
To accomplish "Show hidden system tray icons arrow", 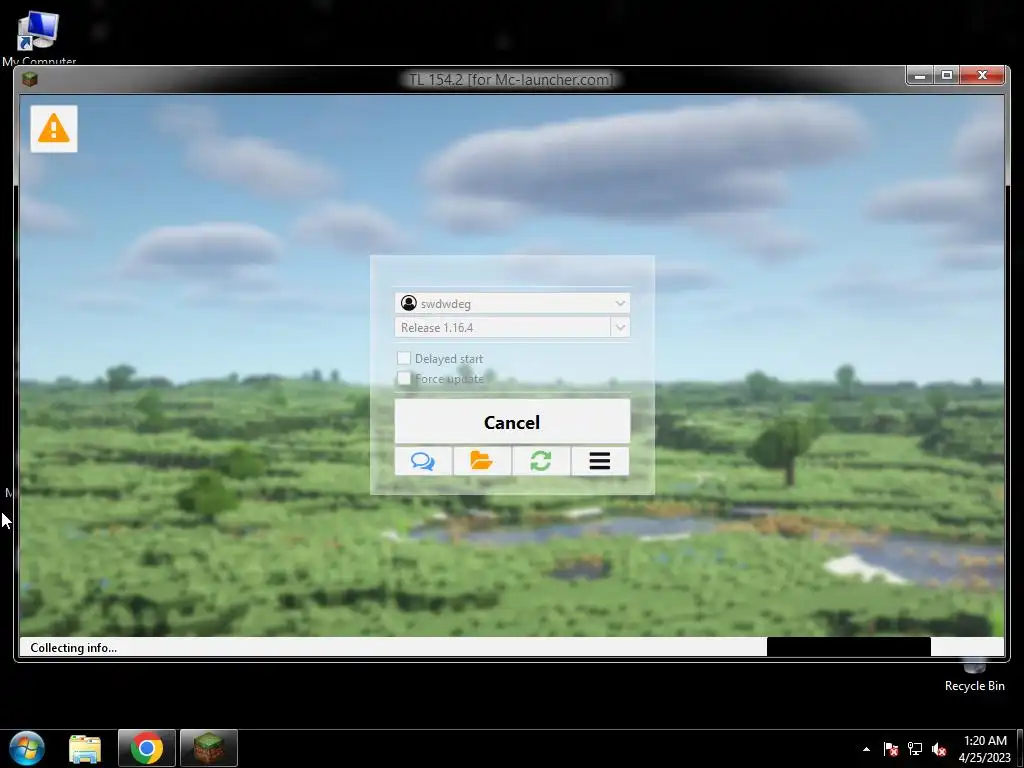I will 866,749.
